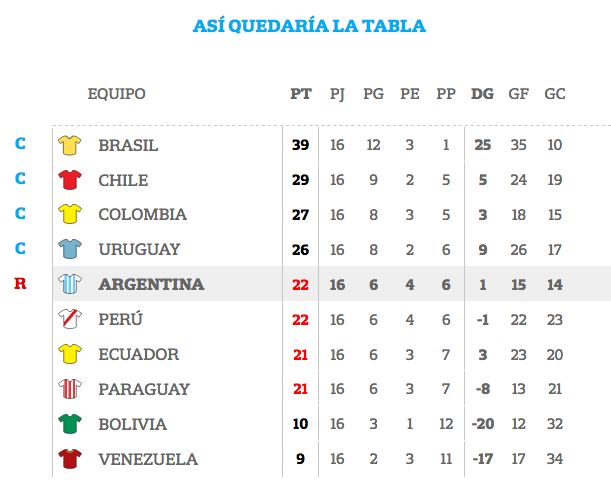Select the red R marker beside Argentina
This screenshot has width=611, height=488.
pos(20,283)
